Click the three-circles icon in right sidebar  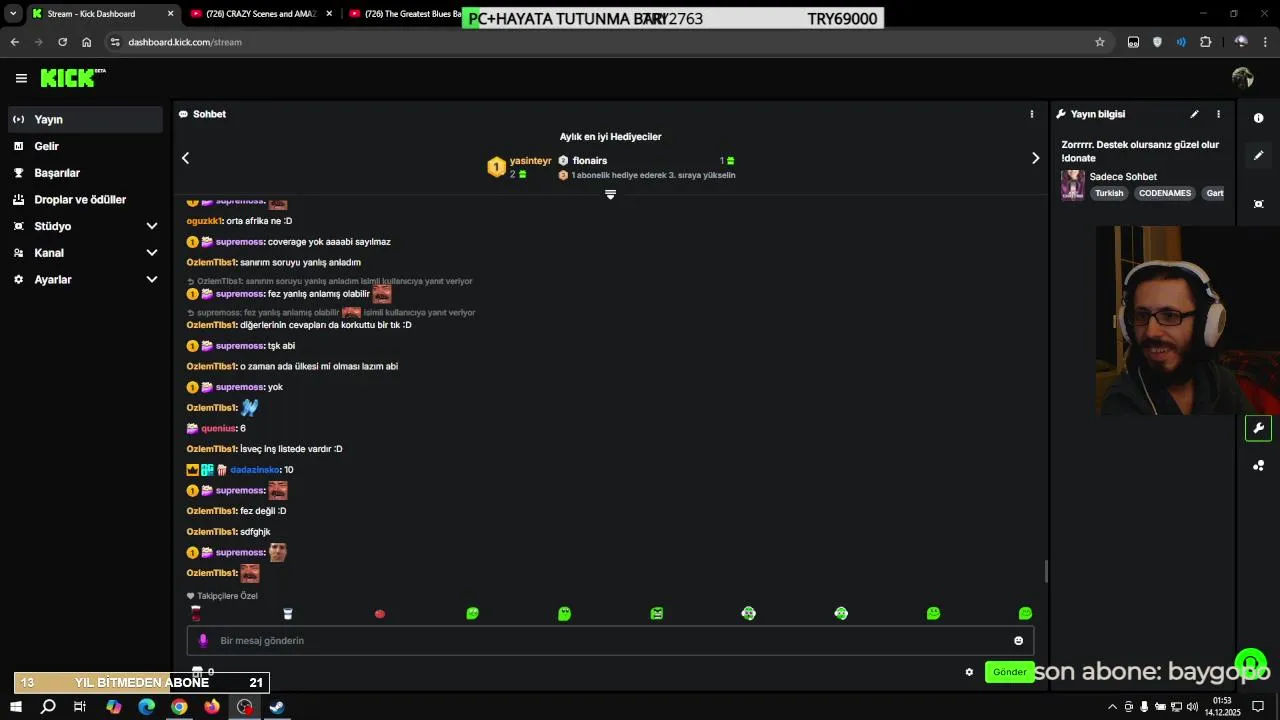pyautogui.click(x=1259, y=466)
